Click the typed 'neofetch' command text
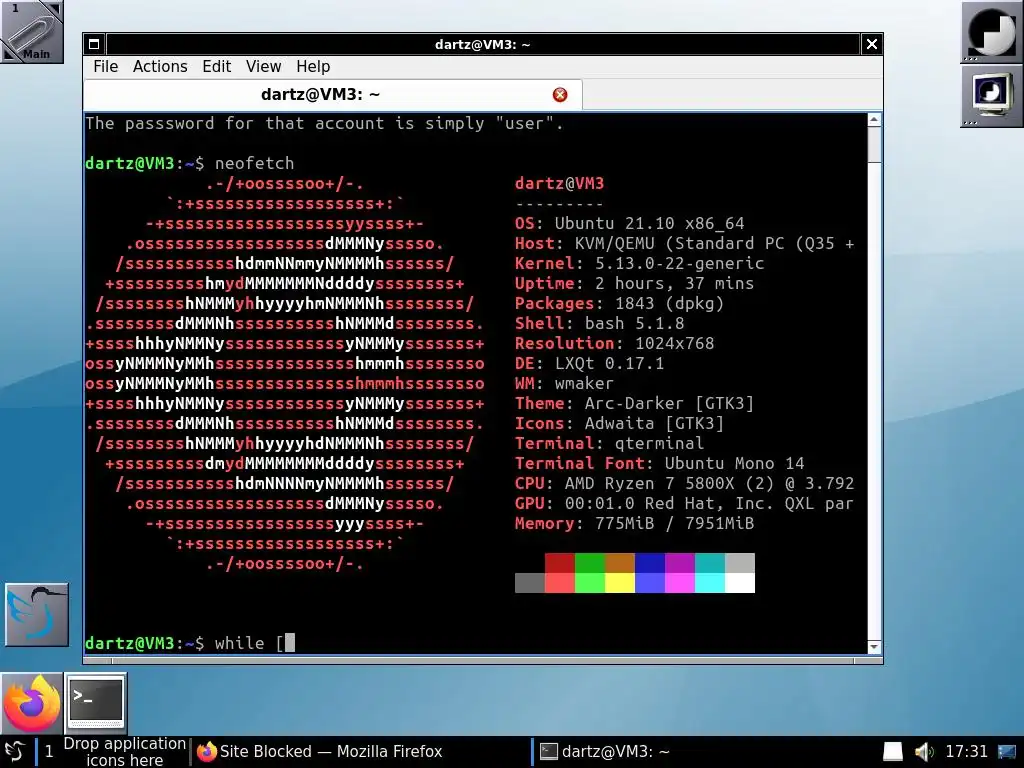 point(255,163)
